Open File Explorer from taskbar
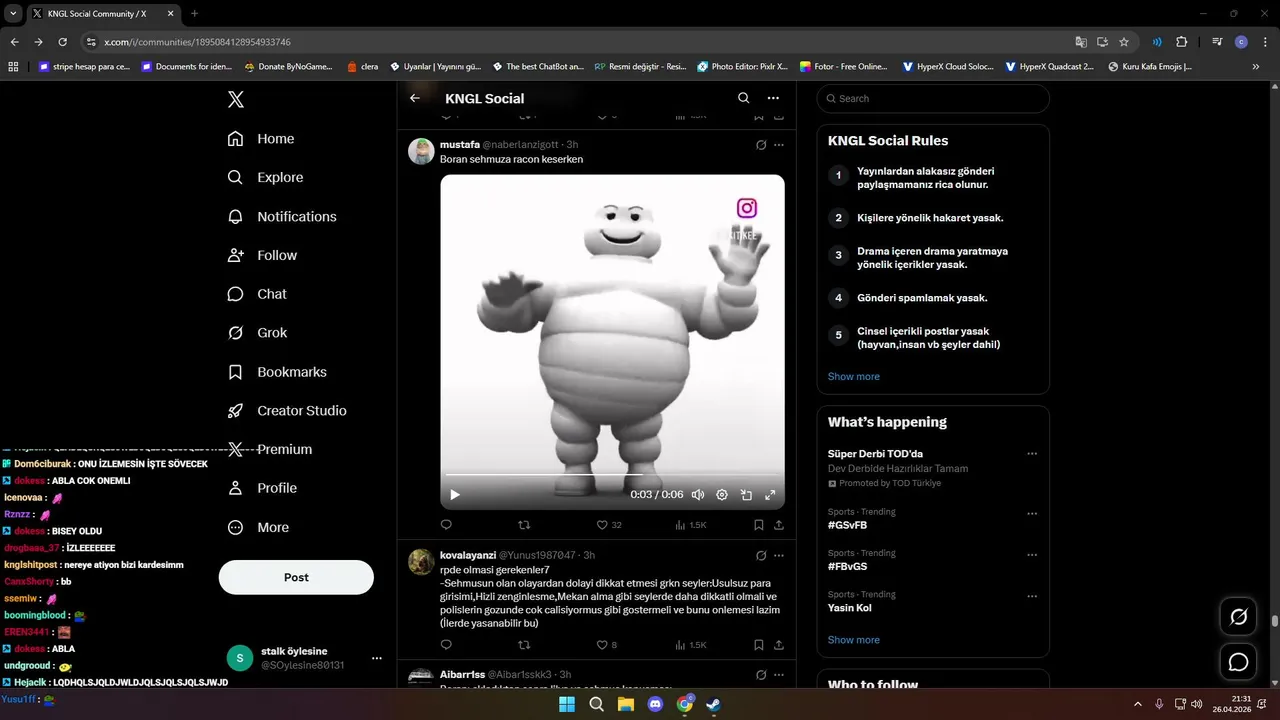The image size is (1280, 720). coord(626,704)
